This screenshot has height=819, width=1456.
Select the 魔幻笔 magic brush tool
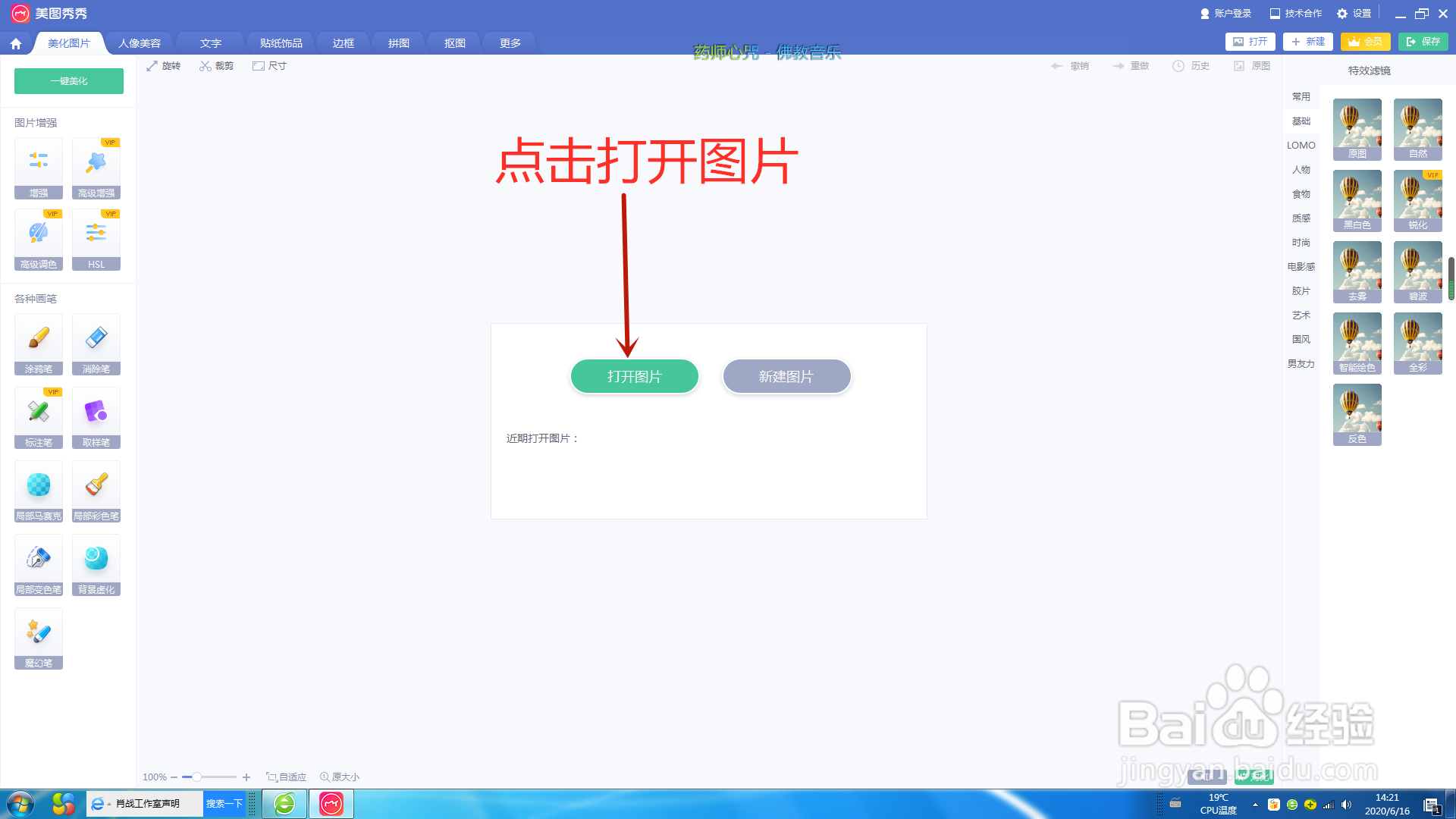pyautogui.click(x=39, y=638)
